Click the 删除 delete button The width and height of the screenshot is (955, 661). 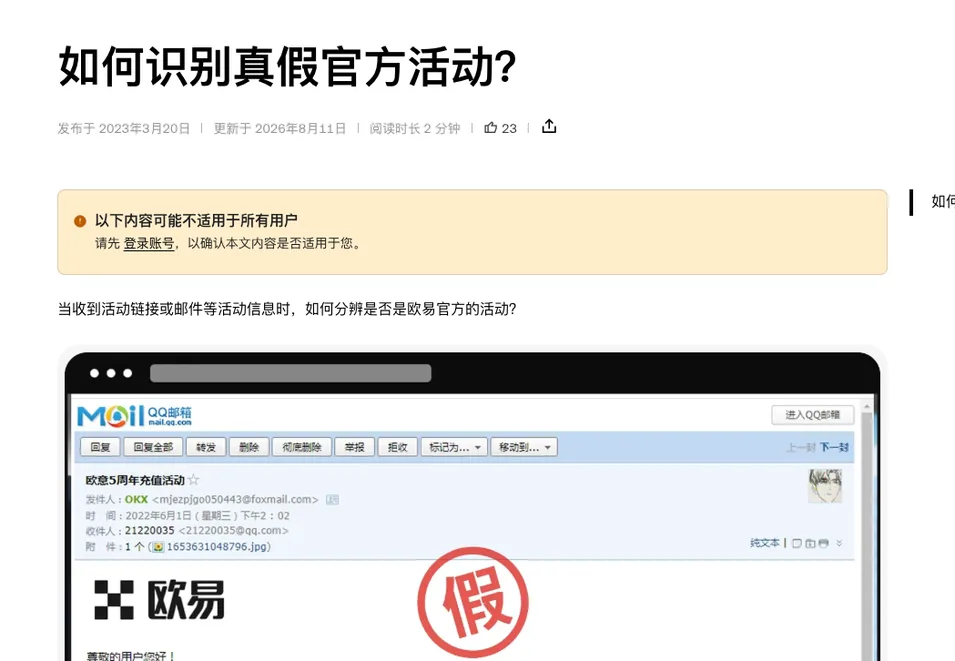click(x=248, y=447)
